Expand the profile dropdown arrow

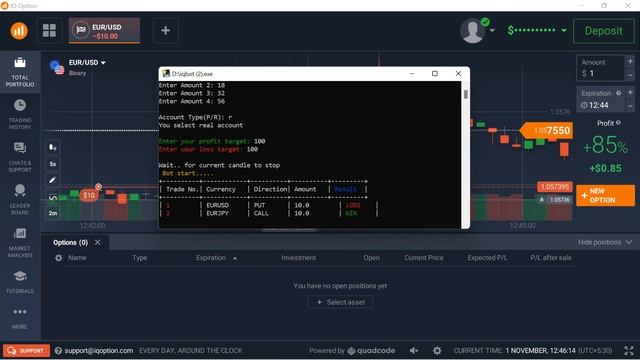[x=492, y=31]
